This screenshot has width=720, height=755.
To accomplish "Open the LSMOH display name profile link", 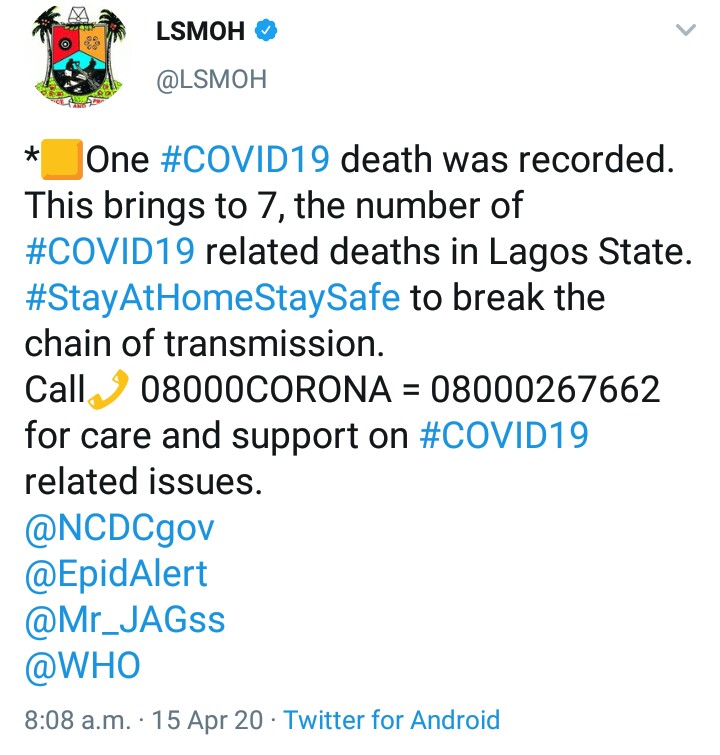I will [x=200, y=32].
